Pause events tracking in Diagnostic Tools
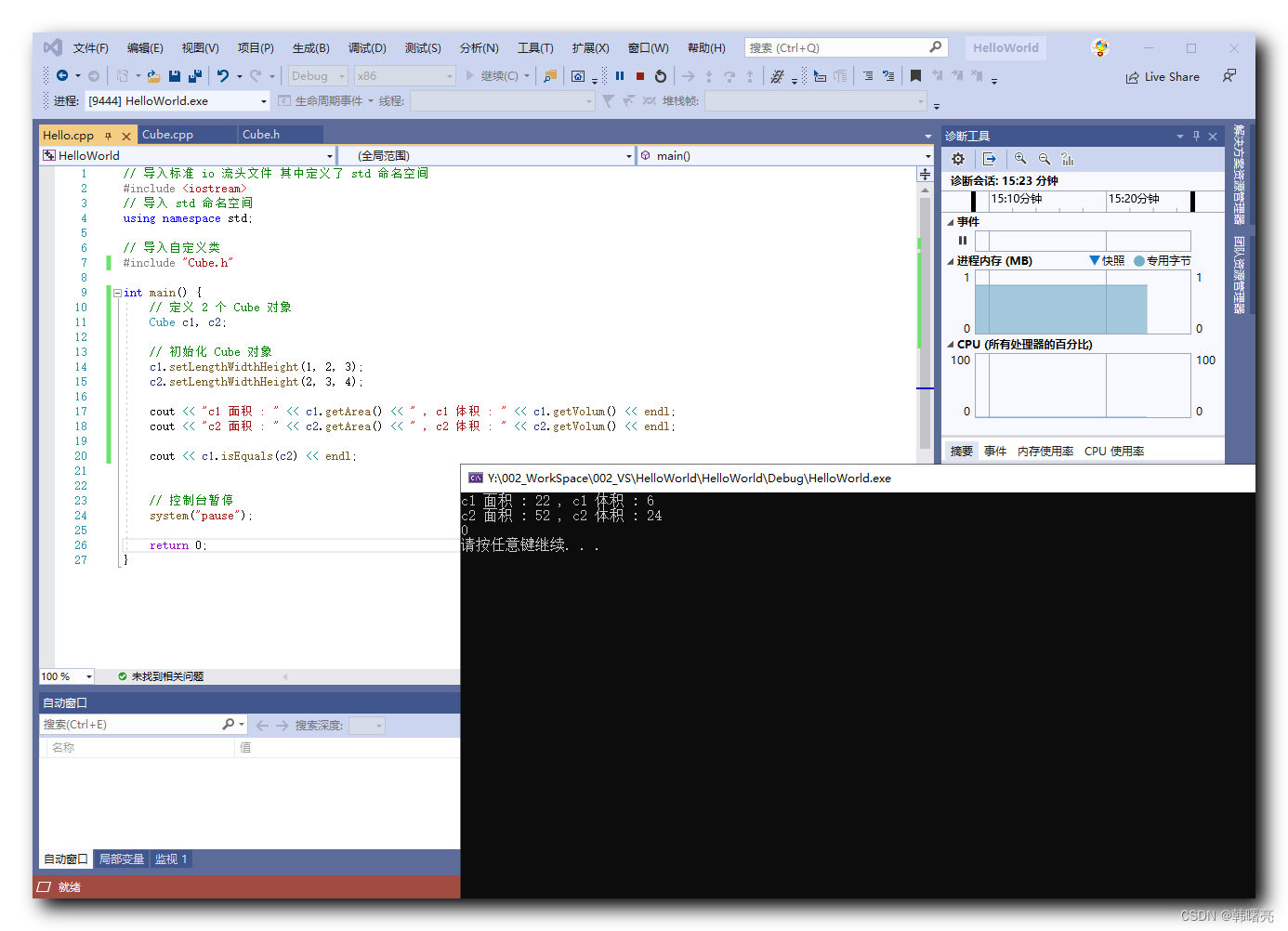 click(x=963, y=241)
